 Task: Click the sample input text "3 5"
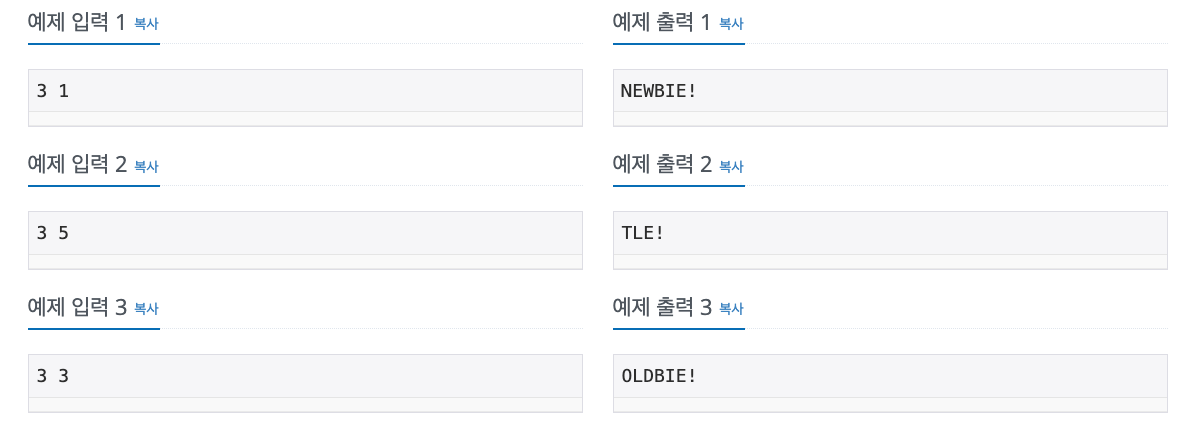pyautogui.click(x=53, y=233)
